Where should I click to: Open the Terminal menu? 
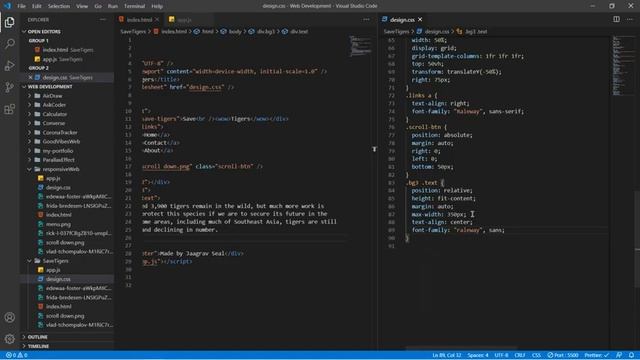point(134,6)
